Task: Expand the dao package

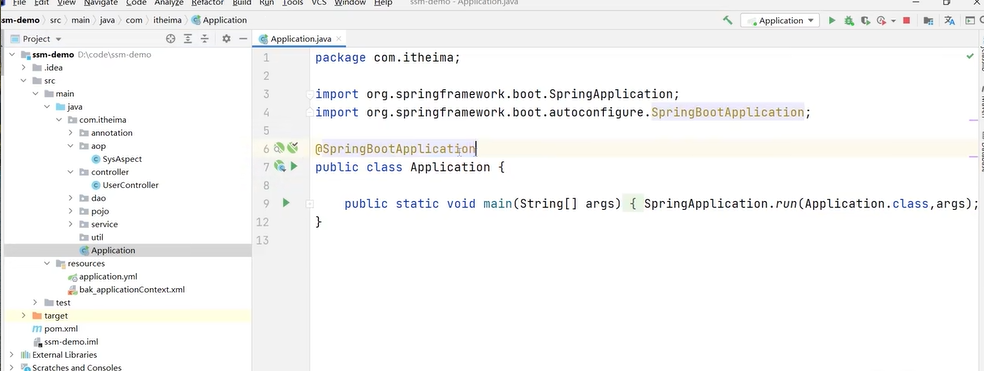Action: pos(71,198)
